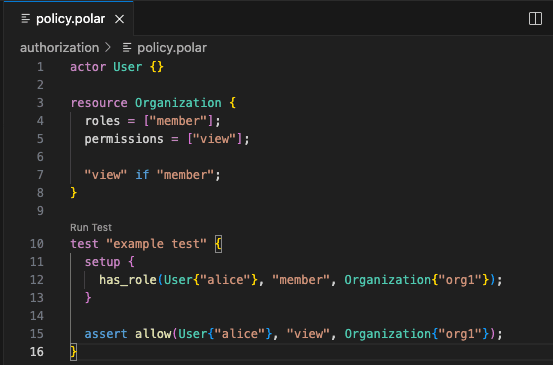Expand the breadcrumb chevron after authorization
Image resolution: width=553 pixels, height=365 pixels.
[x=108, y=47]
